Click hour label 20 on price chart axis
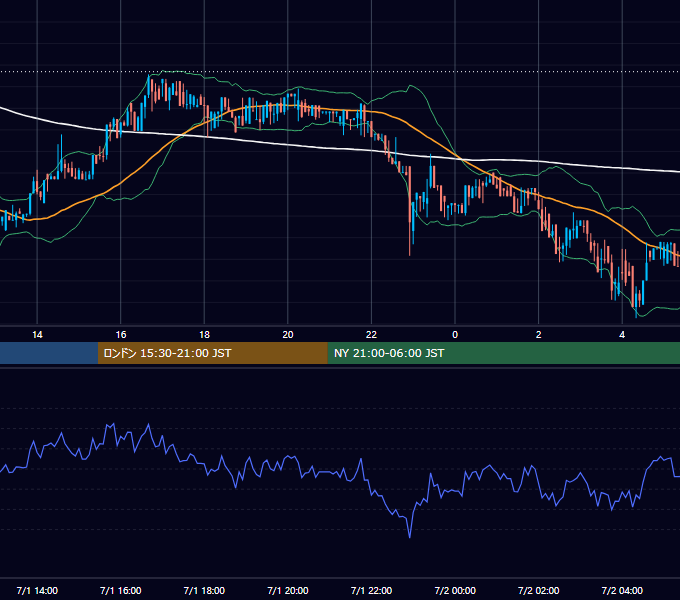 pos(288,335)
